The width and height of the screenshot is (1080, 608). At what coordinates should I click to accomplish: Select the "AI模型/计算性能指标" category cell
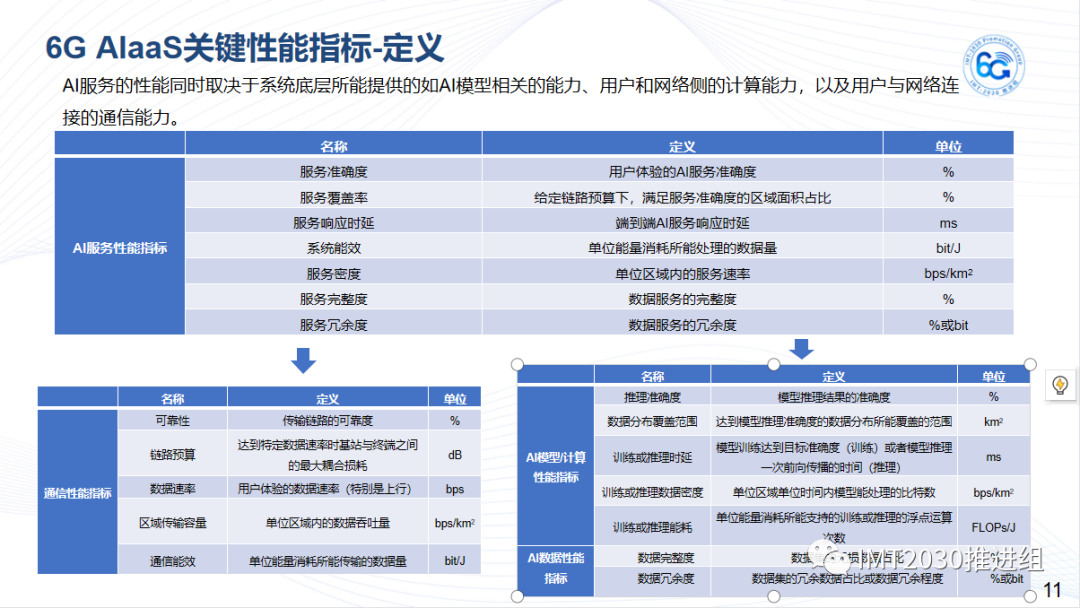[555, 465]
